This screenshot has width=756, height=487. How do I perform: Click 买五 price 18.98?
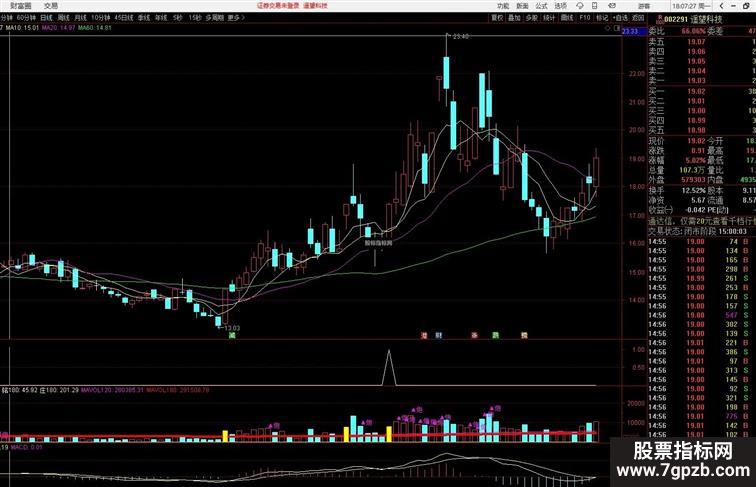(696, 130)
